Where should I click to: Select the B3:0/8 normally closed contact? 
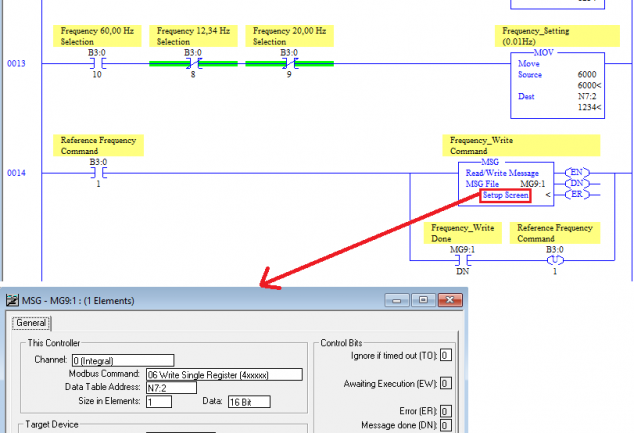tap(193, 63)
